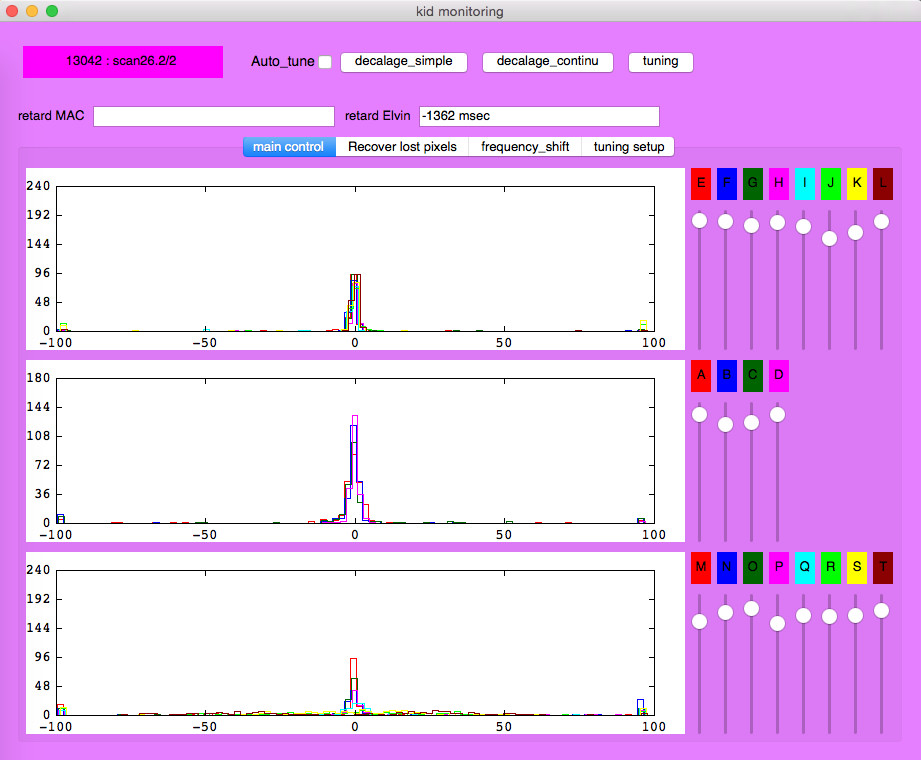Enable the Auto_tune checkbox

[325, 62]
